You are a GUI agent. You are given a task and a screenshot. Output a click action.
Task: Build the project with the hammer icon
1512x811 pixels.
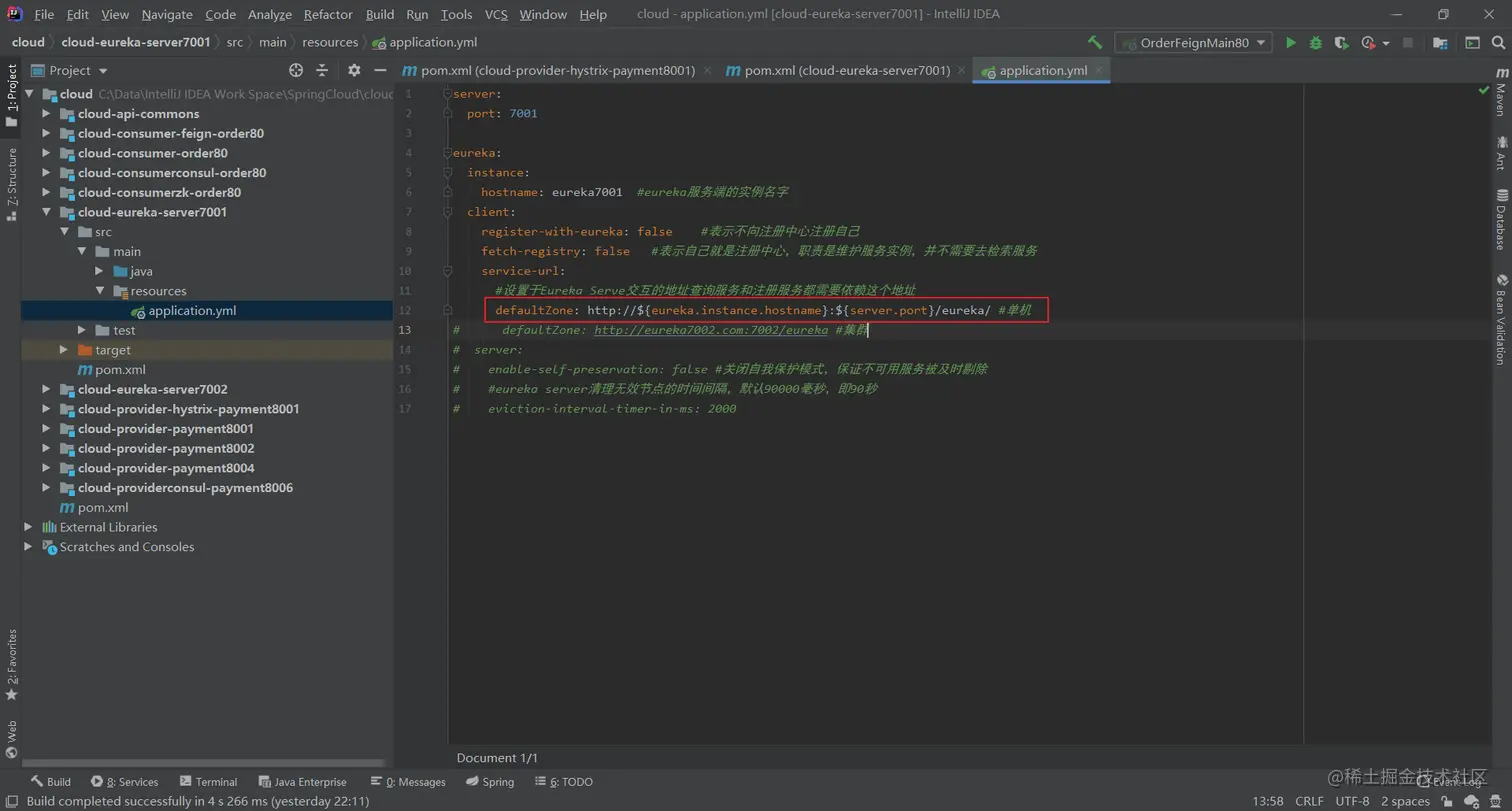[1095, 43]
